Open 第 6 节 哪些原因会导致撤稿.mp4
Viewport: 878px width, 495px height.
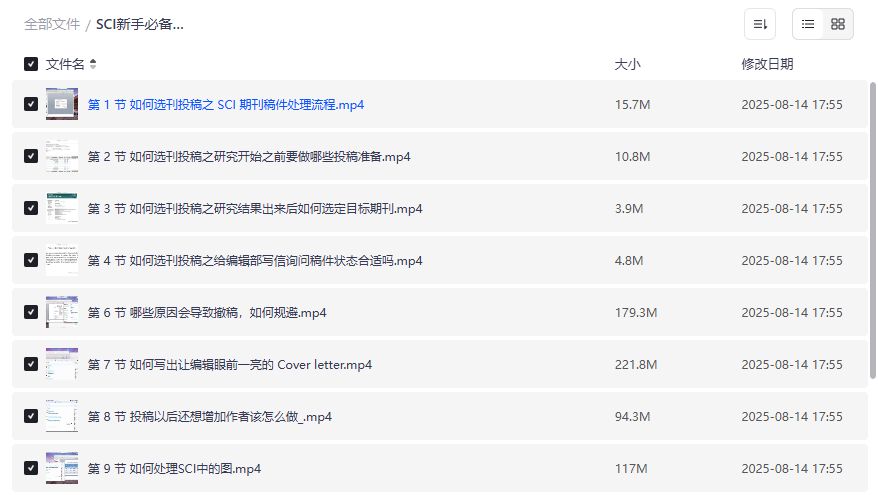[207, 313]
